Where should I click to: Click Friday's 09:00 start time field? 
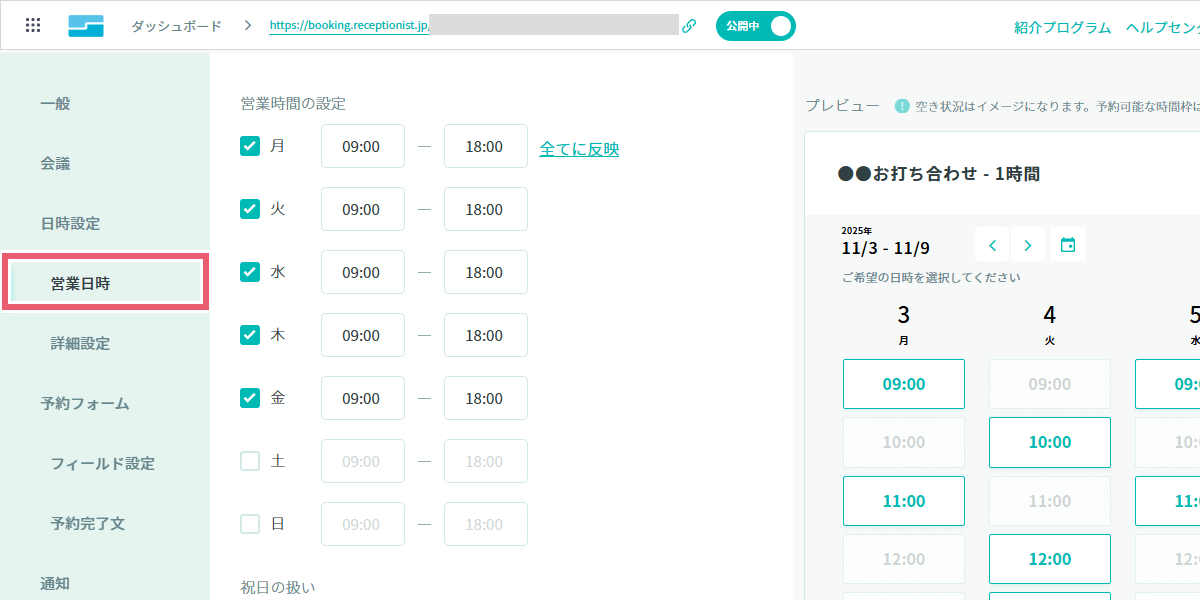click(362, 398)
